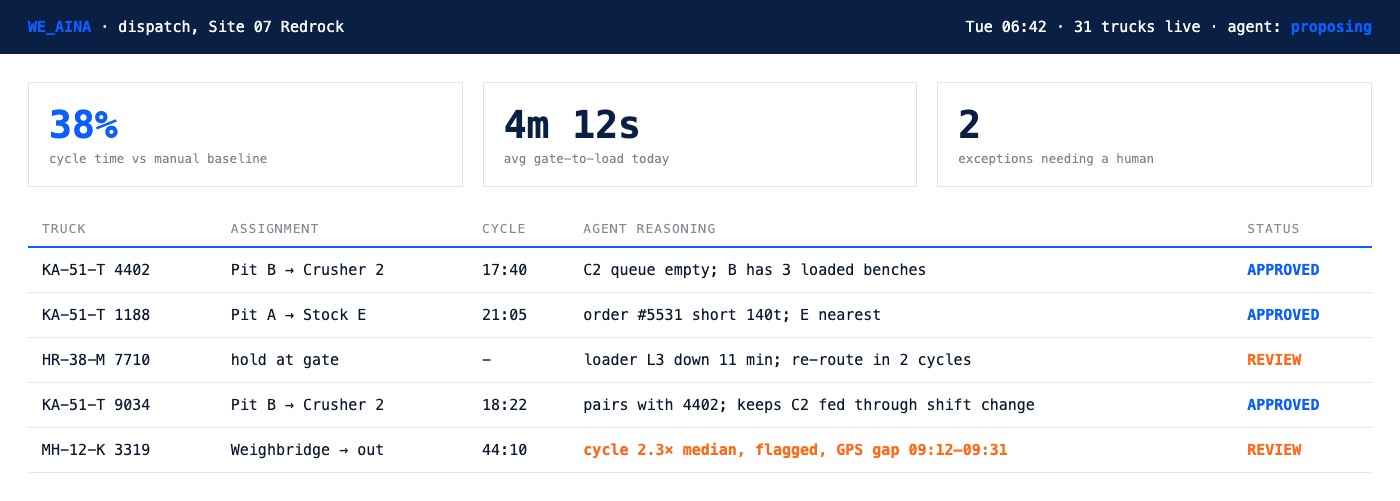This screenshot has height=501, width=1400.
Task: Click REVIEW status for truck 3319
Action: 1274,450
